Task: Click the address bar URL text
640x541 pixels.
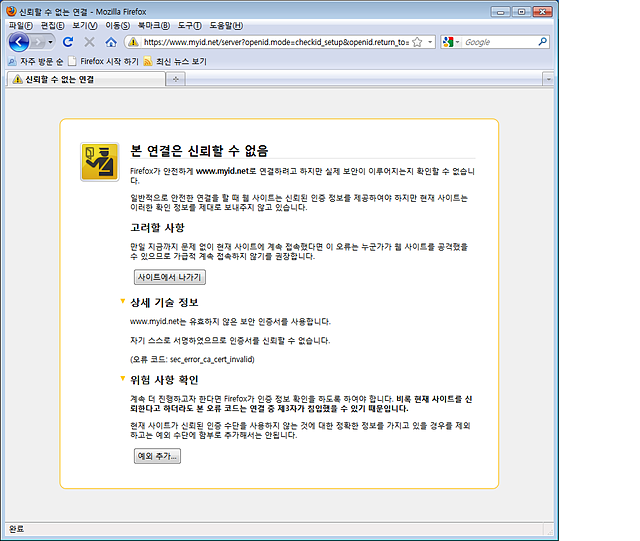Action: (276, 42)
